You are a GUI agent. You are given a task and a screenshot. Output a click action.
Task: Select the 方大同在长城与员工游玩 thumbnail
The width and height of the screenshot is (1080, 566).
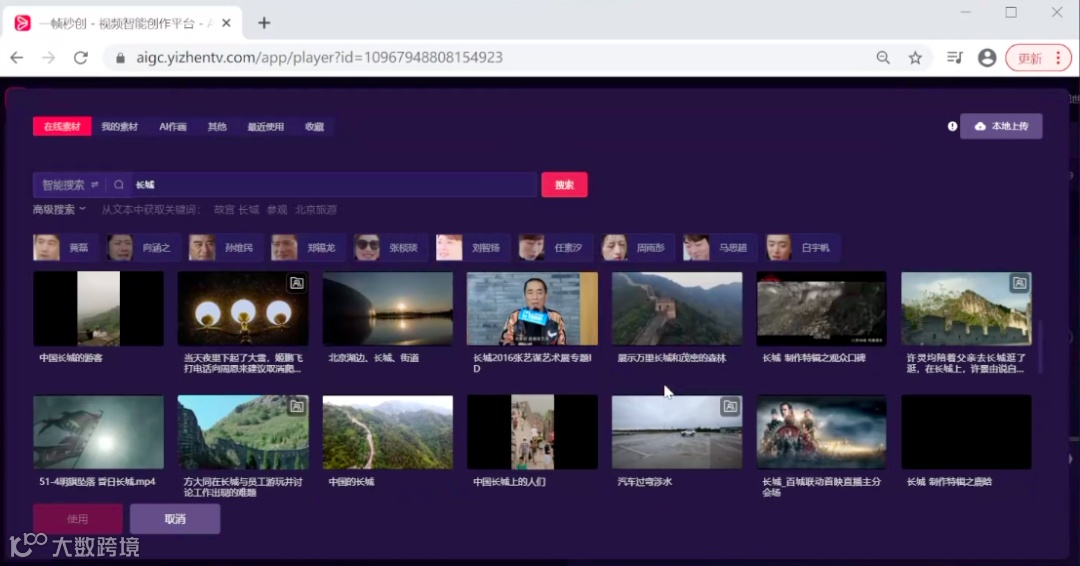243,432
